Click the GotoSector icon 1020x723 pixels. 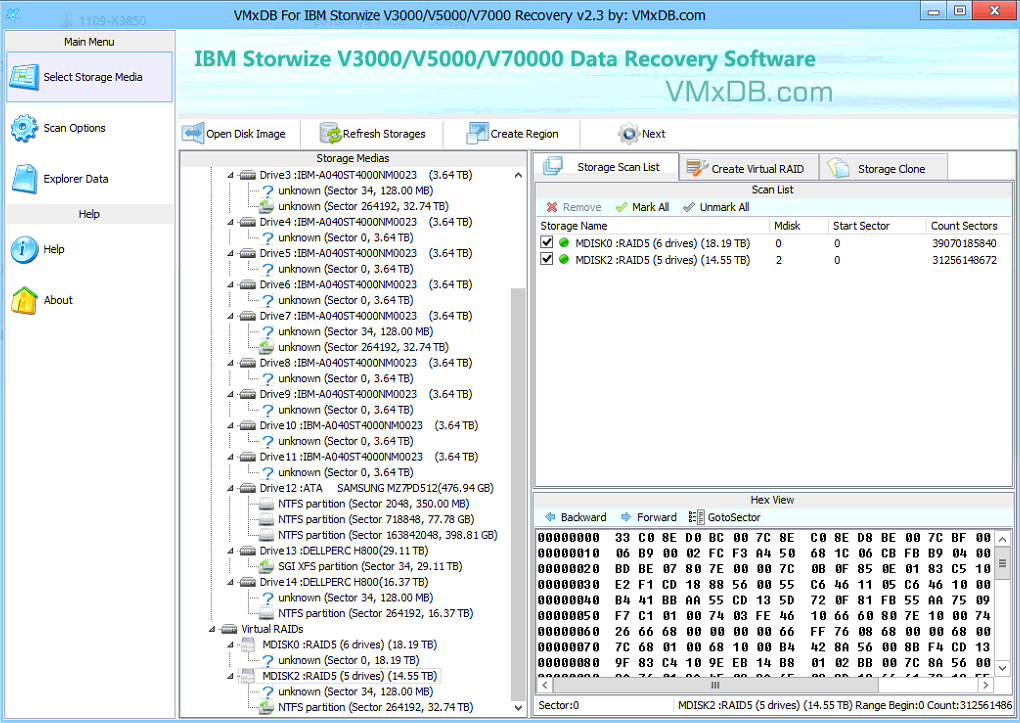tap(696, 517)
